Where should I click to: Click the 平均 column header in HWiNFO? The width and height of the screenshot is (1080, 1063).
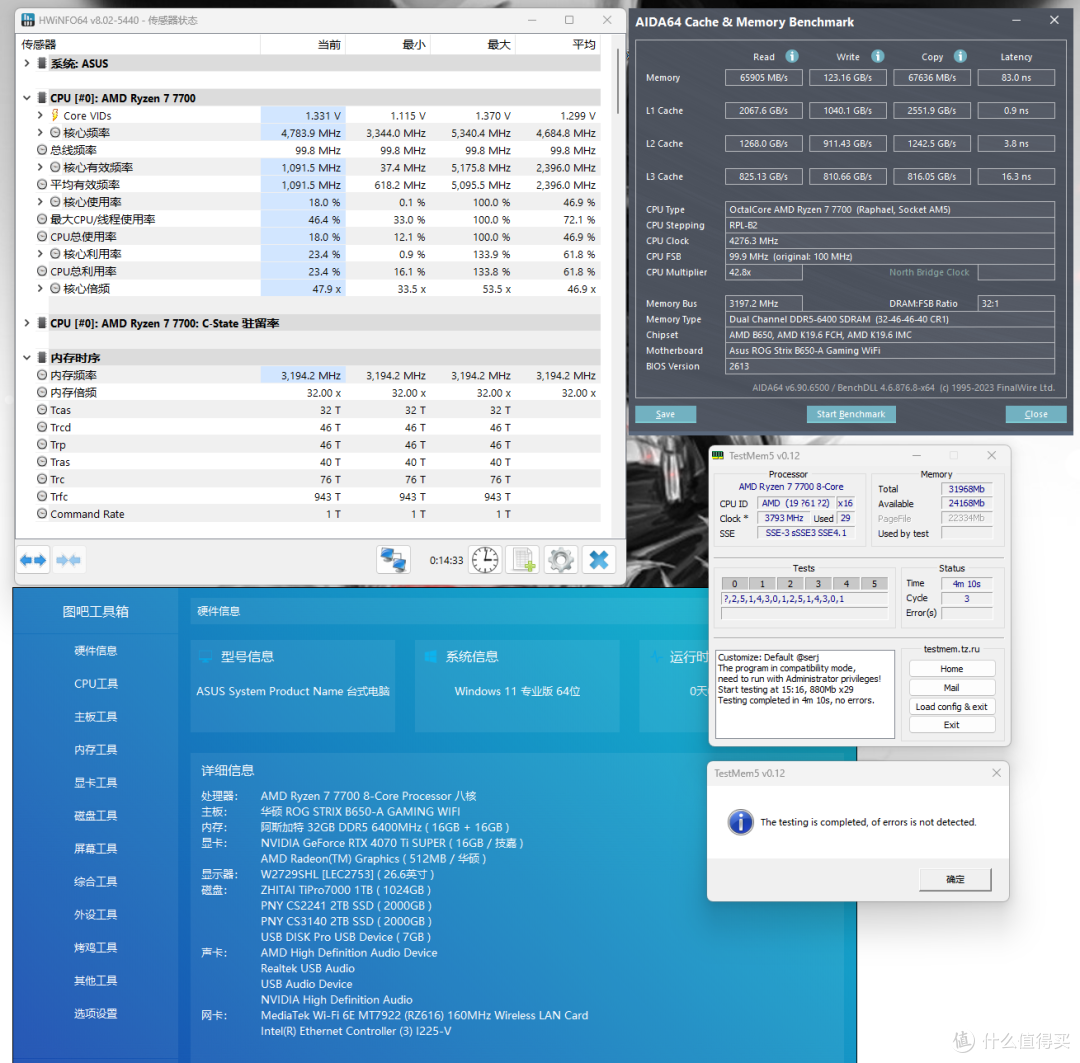coord(557,45)
